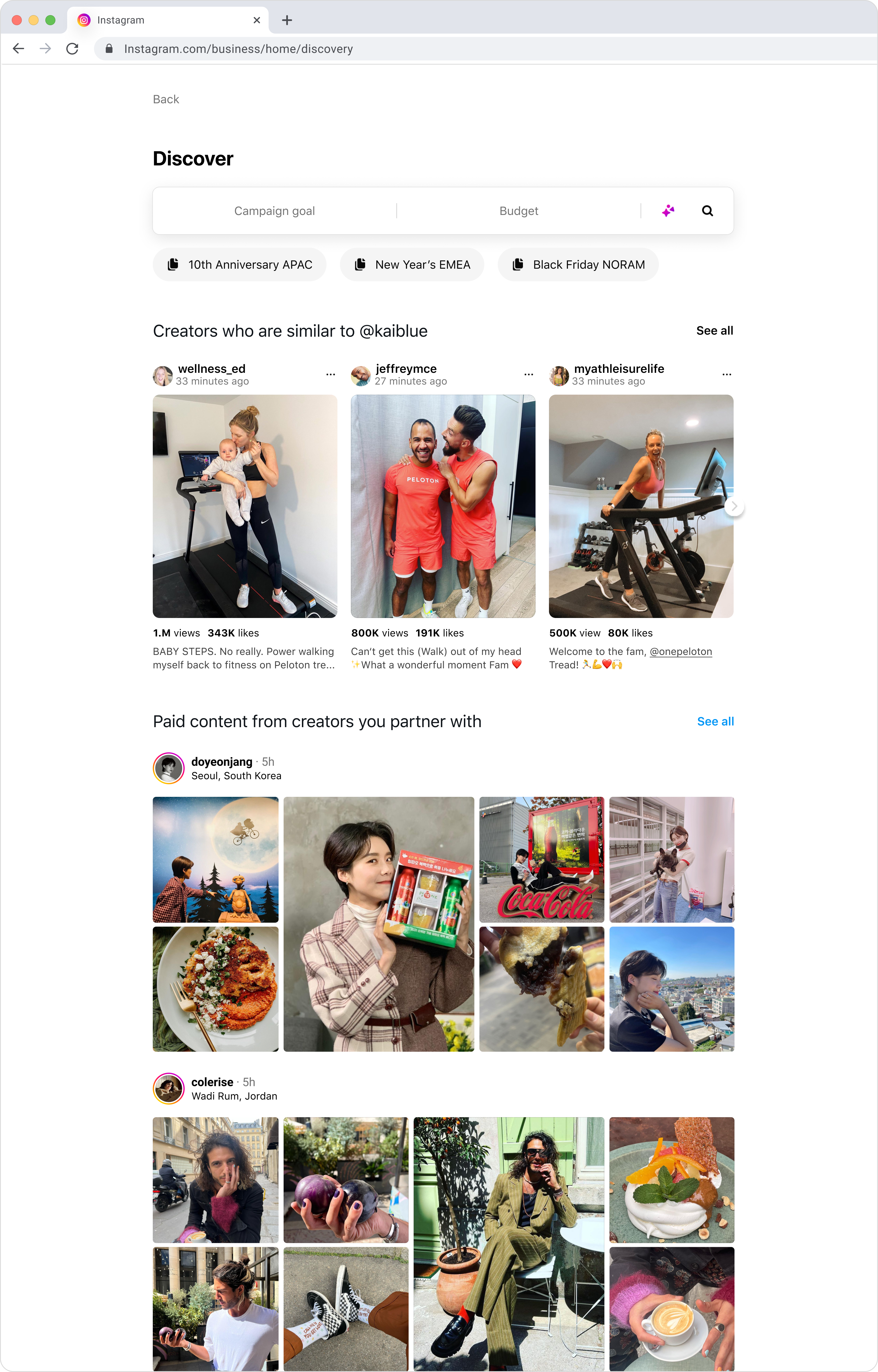Click the Back link above Discover
The height and width of the screenshot is (1372, 878).
pyautogui.click(x=166, y=99)
